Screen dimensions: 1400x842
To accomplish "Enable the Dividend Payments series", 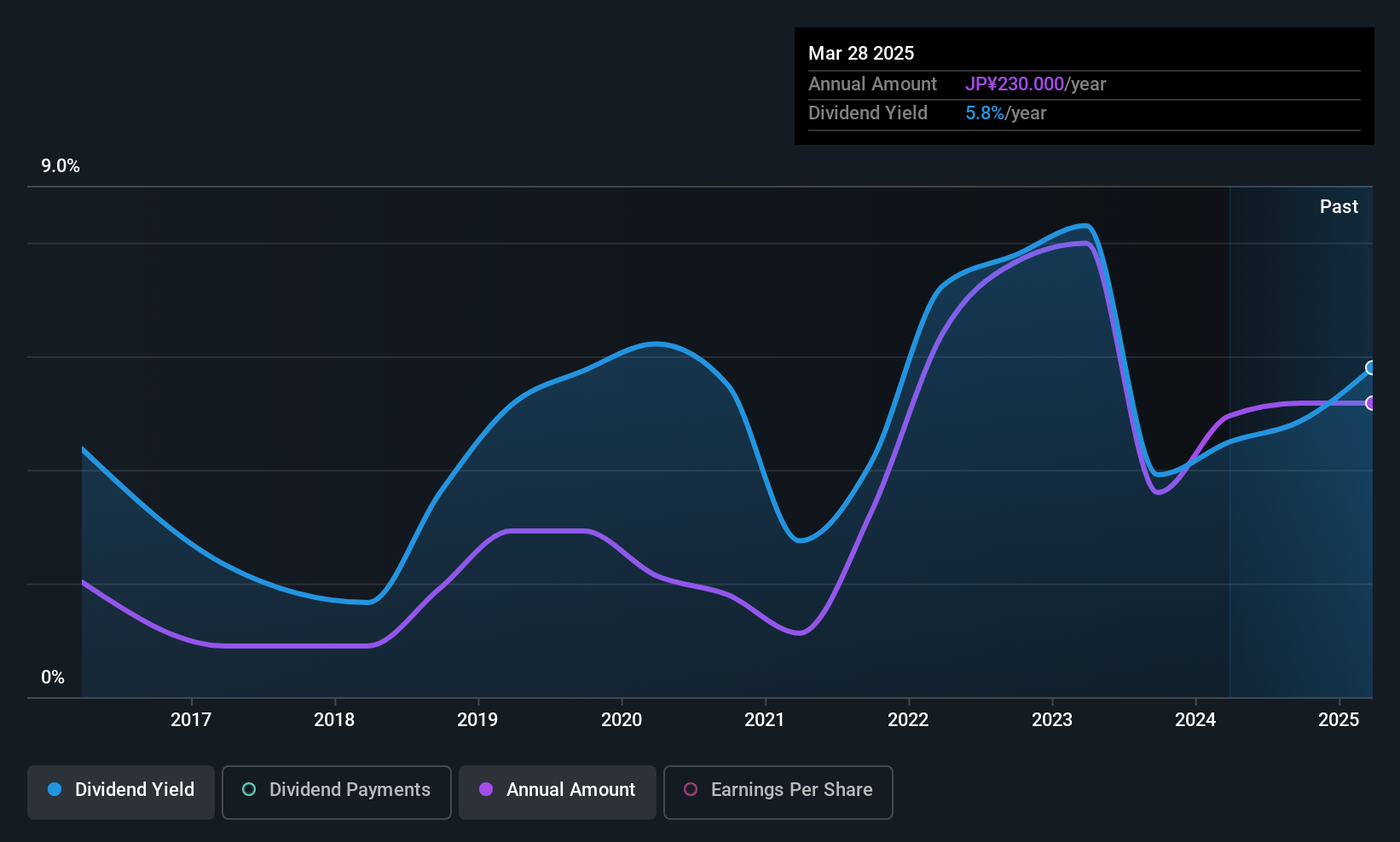I will 336,792.
